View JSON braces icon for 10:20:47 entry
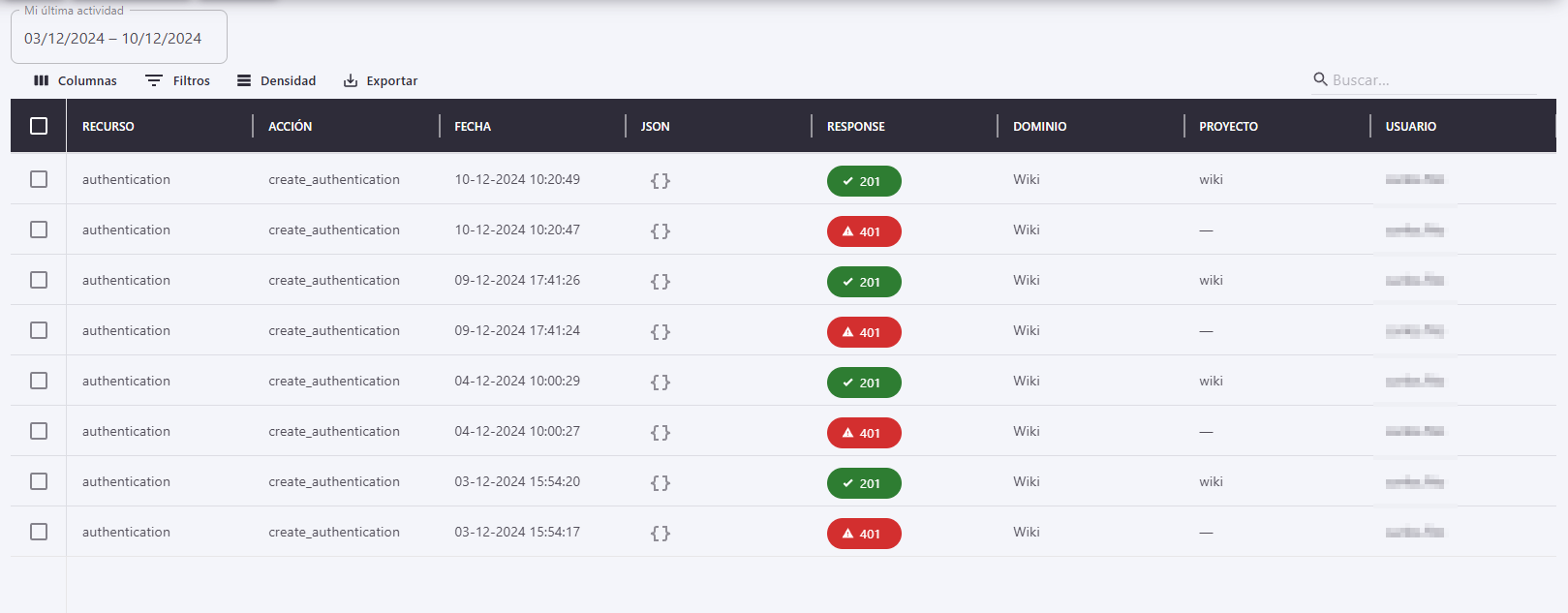Screen dimensions: 1568x613 (661, 231)
